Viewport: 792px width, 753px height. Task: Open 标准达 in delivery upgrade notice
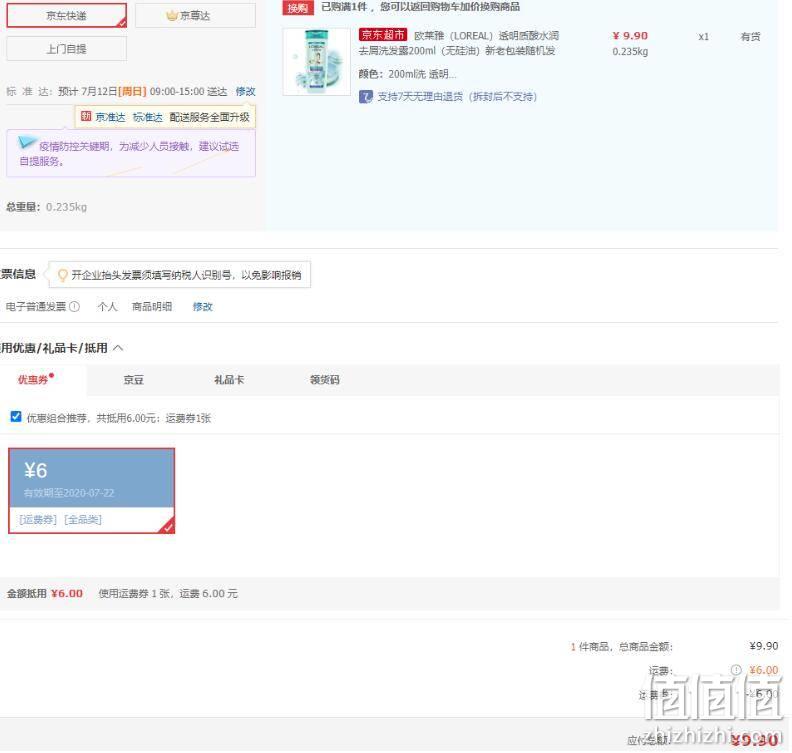147,117
